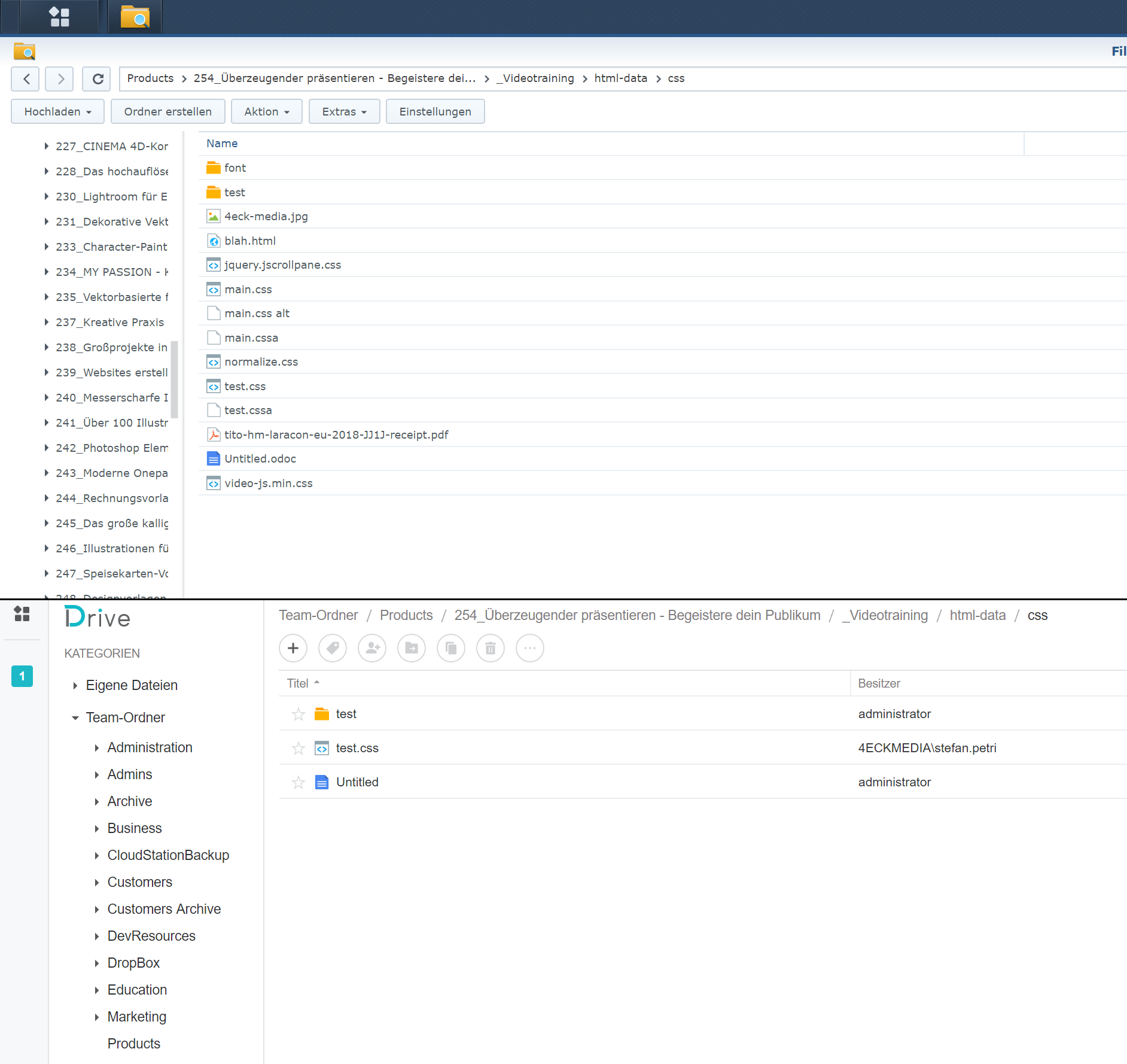Click the Untitled document icon in Drive list
The image size is (1127, 1064).
pyautogui.click(x=322, y=782)
